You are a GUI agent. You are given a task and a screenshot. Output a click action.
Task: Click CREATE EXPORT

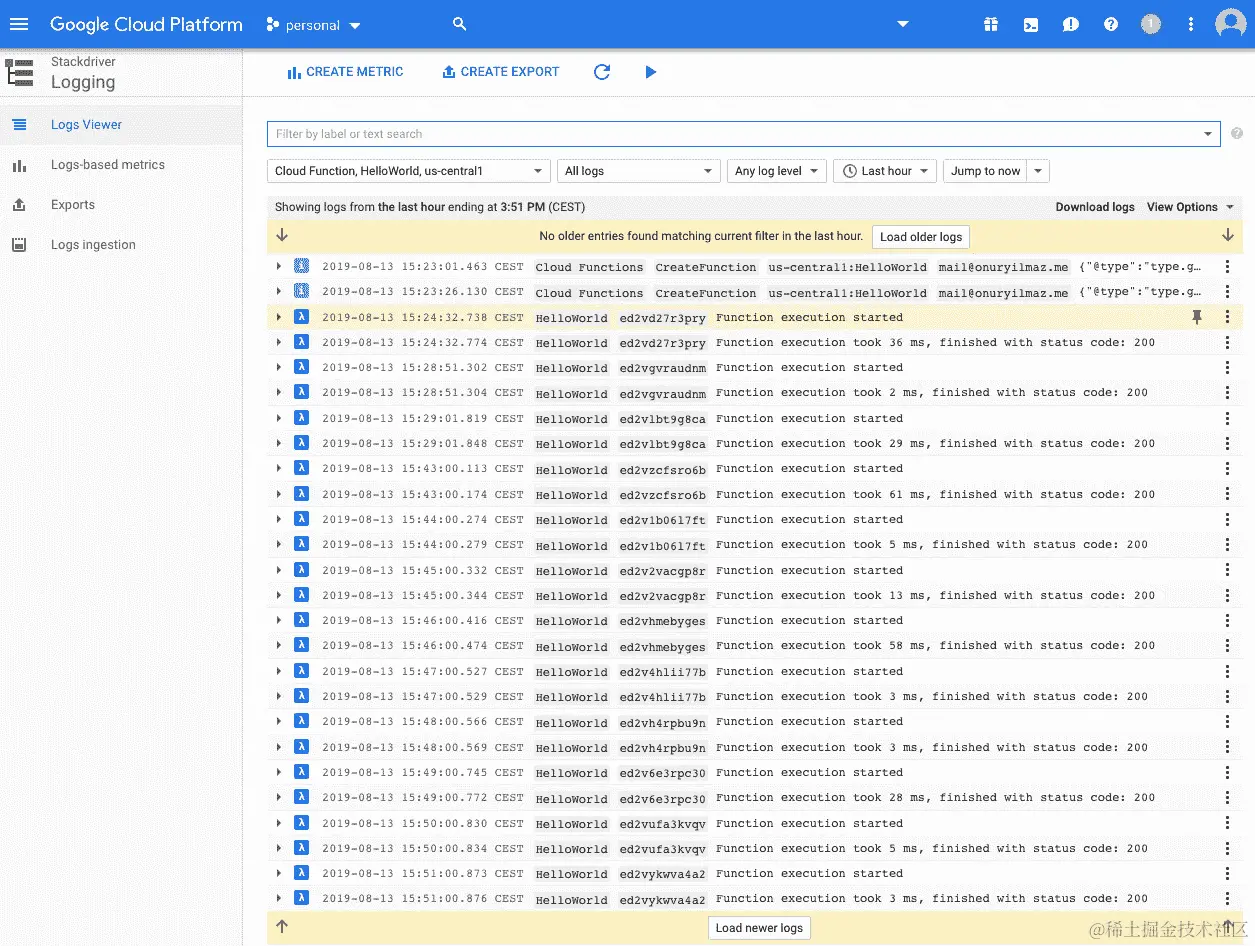click(501, 72)
